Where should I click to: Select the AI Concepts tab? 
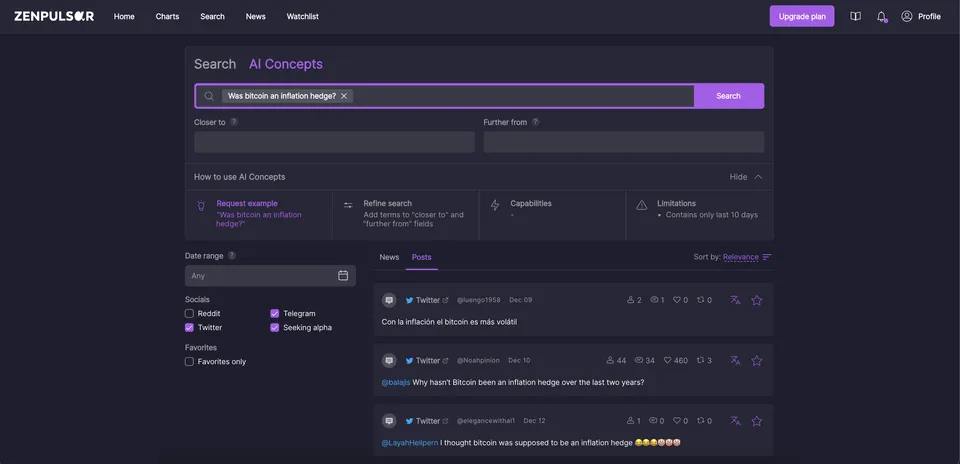[285, 64]
